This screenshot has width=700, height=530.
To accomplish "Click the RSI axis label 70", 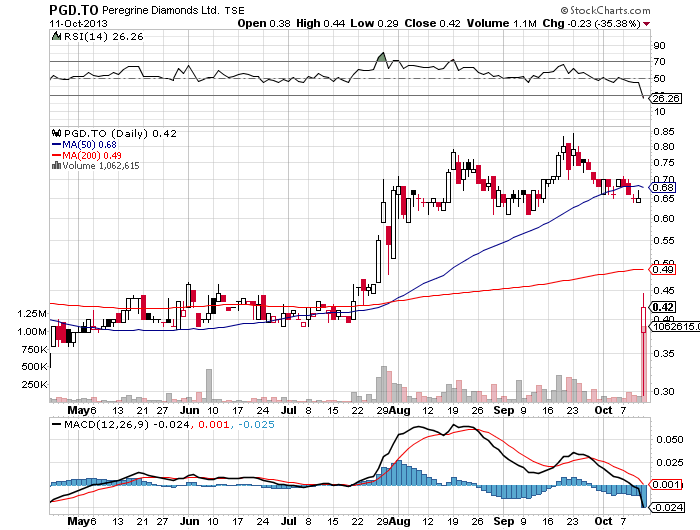I will (x=659, y=62).
